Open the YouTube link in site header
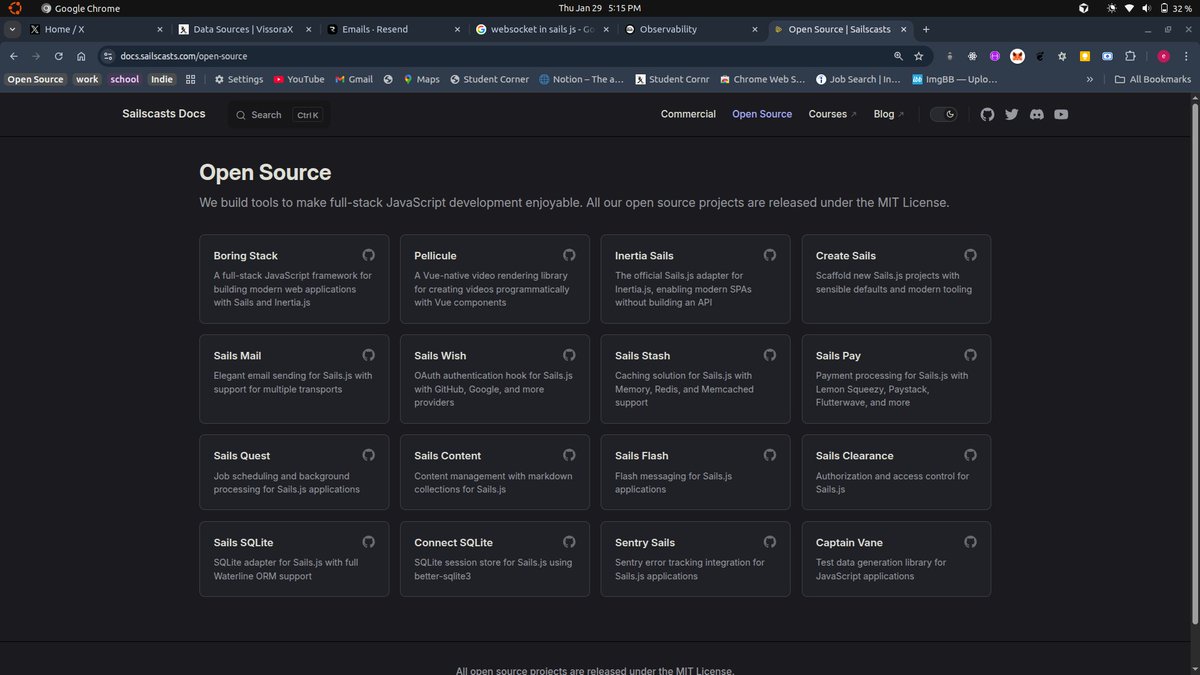Image resolution: width=1200 pixels, height=675 pixels. coord(1061,114)
